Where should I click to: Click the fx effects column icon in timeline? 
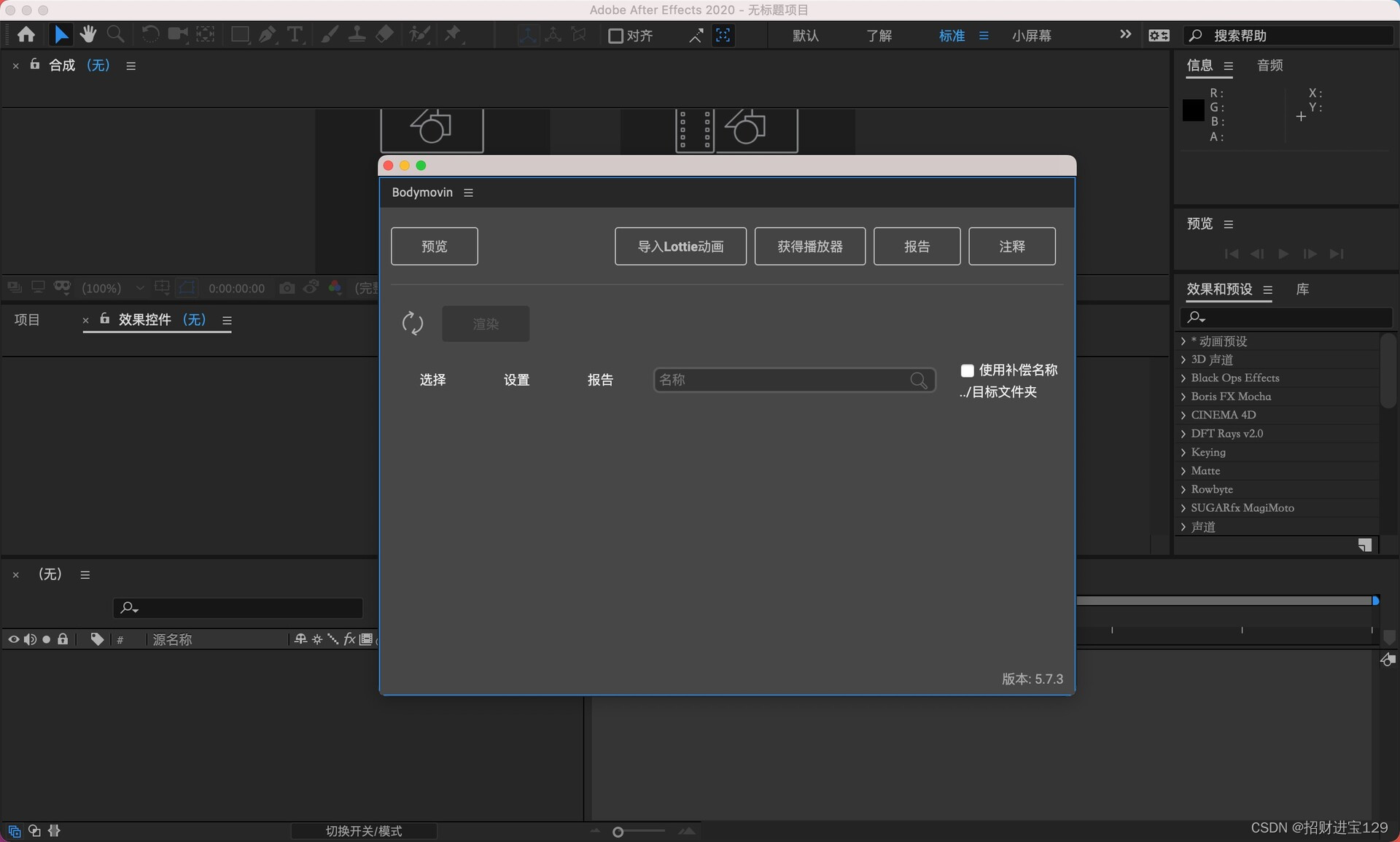point(349,639)
